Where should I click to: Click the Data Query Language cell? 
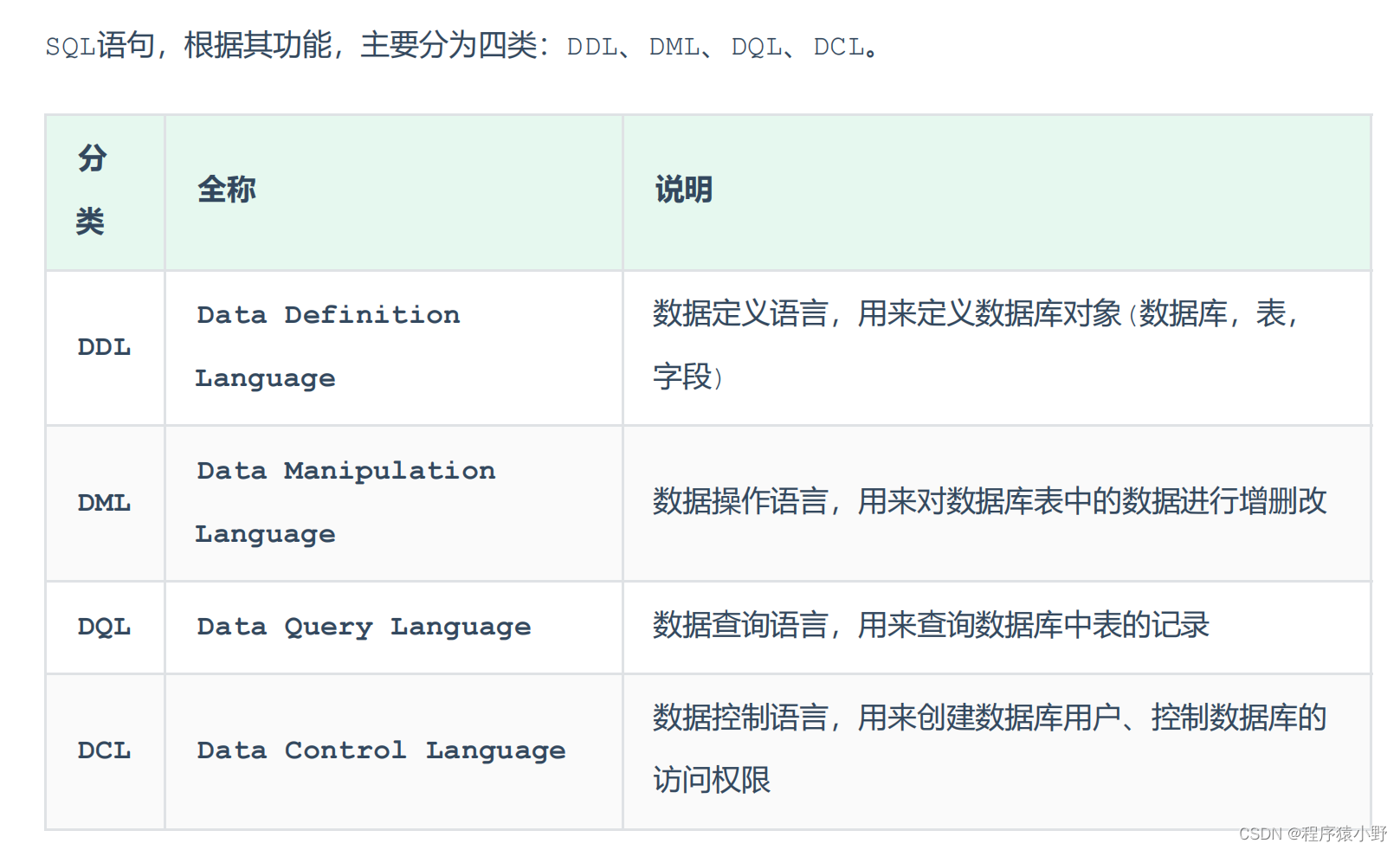pos(364,627)
